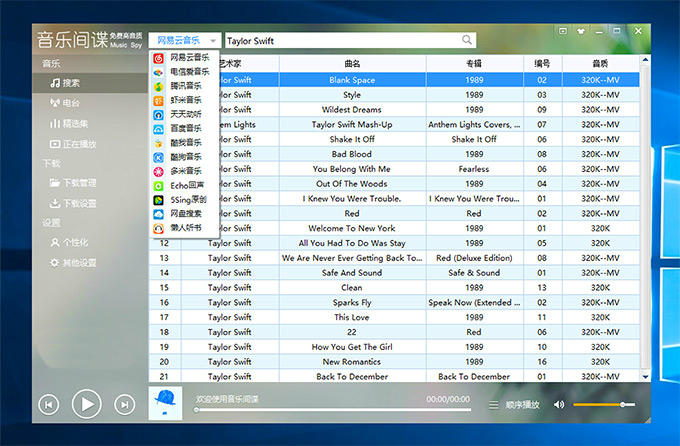Adjust the orange volume slider
The image size is (680, 446).
click(x=604, y=405)
